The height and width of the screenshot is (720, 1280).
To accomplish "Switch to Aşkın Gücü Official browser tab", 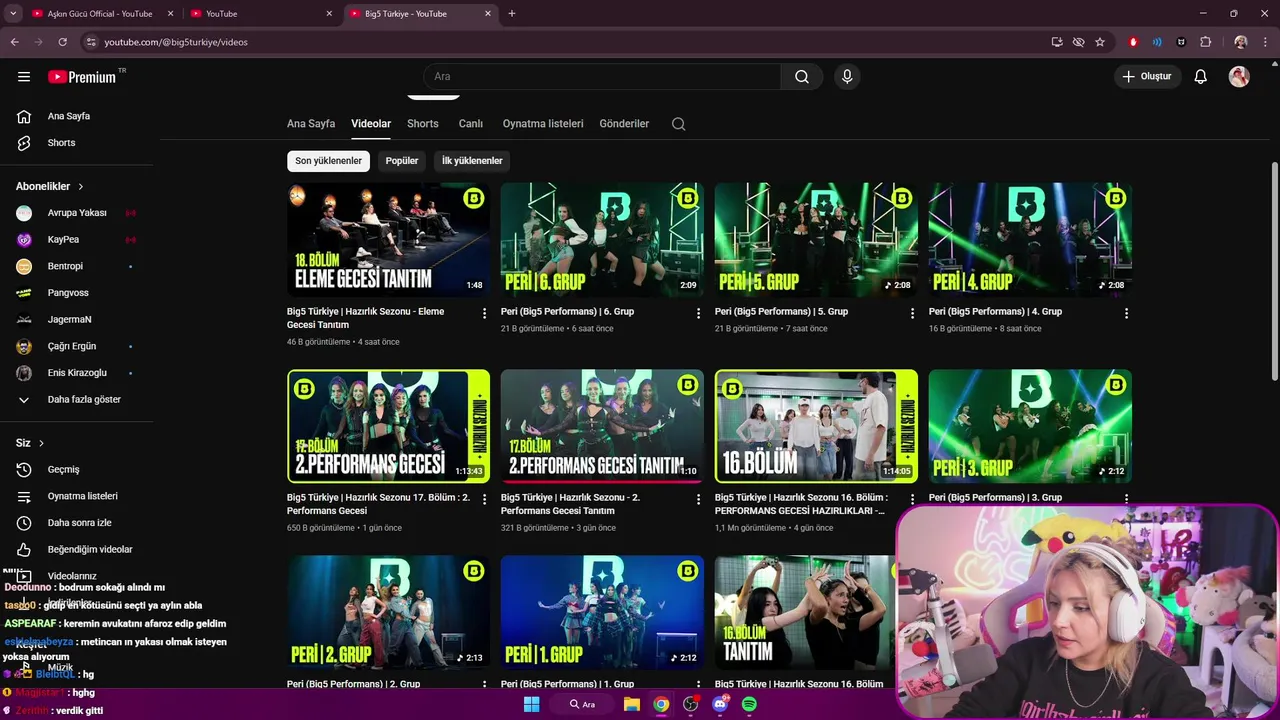I will pos(99,14).
